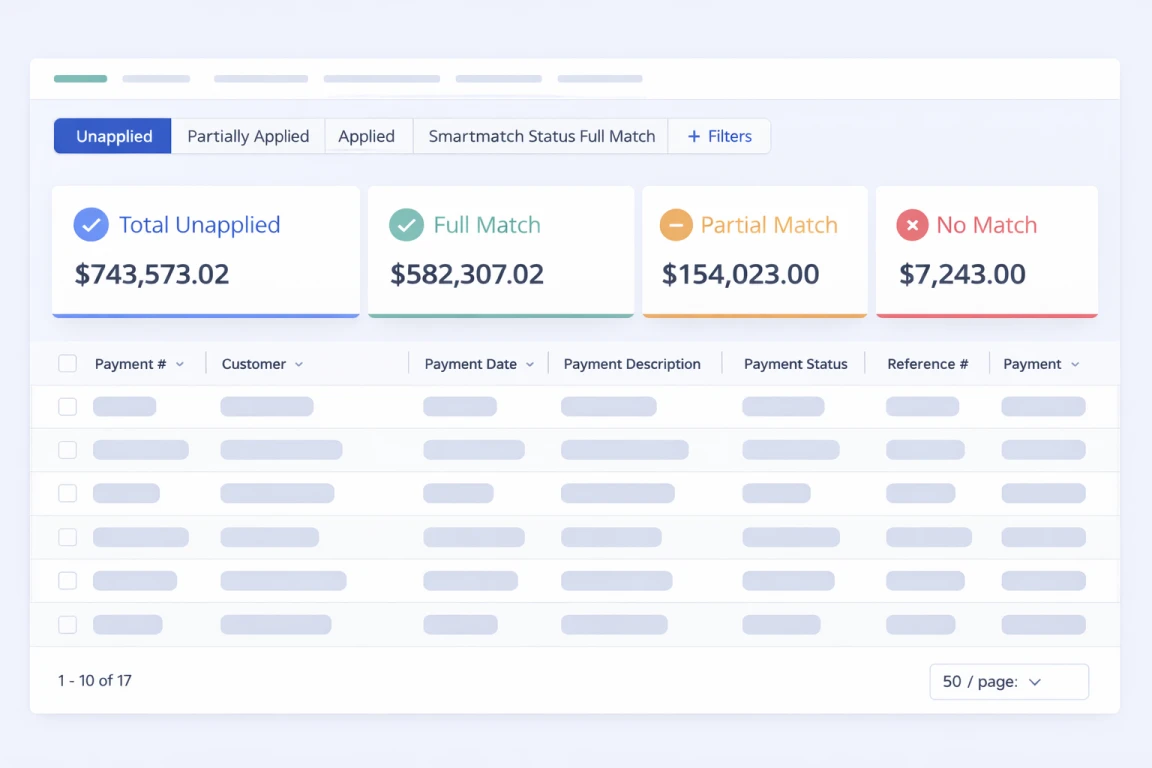Click the Smartmatch Status Full Match filter
This screenshot has width=1152, height=768.
tap(541, 137)
